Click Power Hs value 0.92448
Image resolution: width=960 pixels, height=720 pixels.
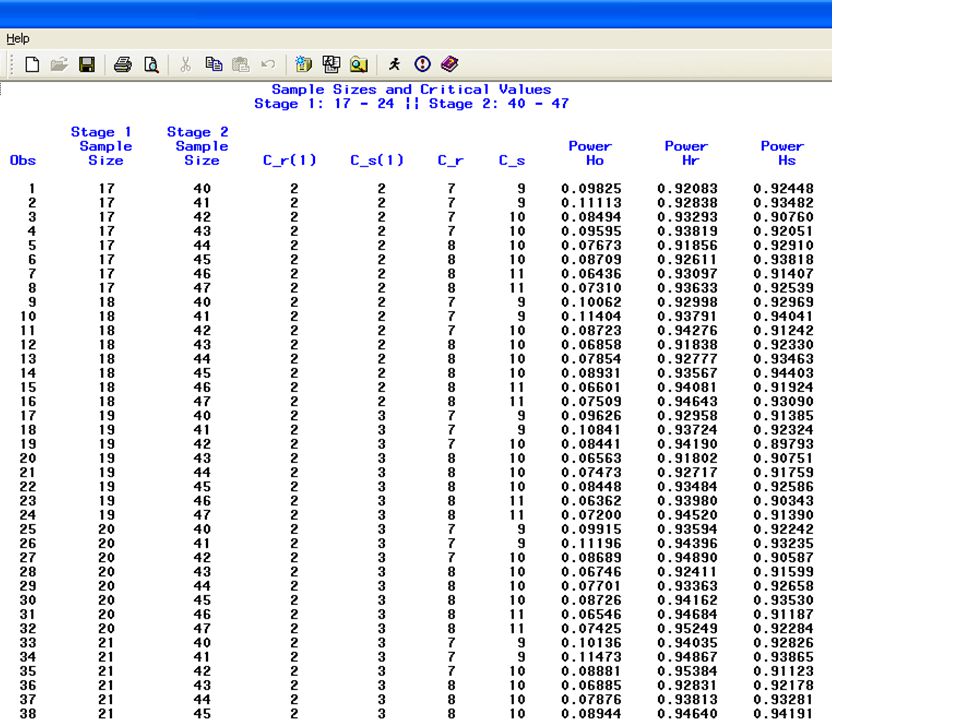click(x=784, y=189)
